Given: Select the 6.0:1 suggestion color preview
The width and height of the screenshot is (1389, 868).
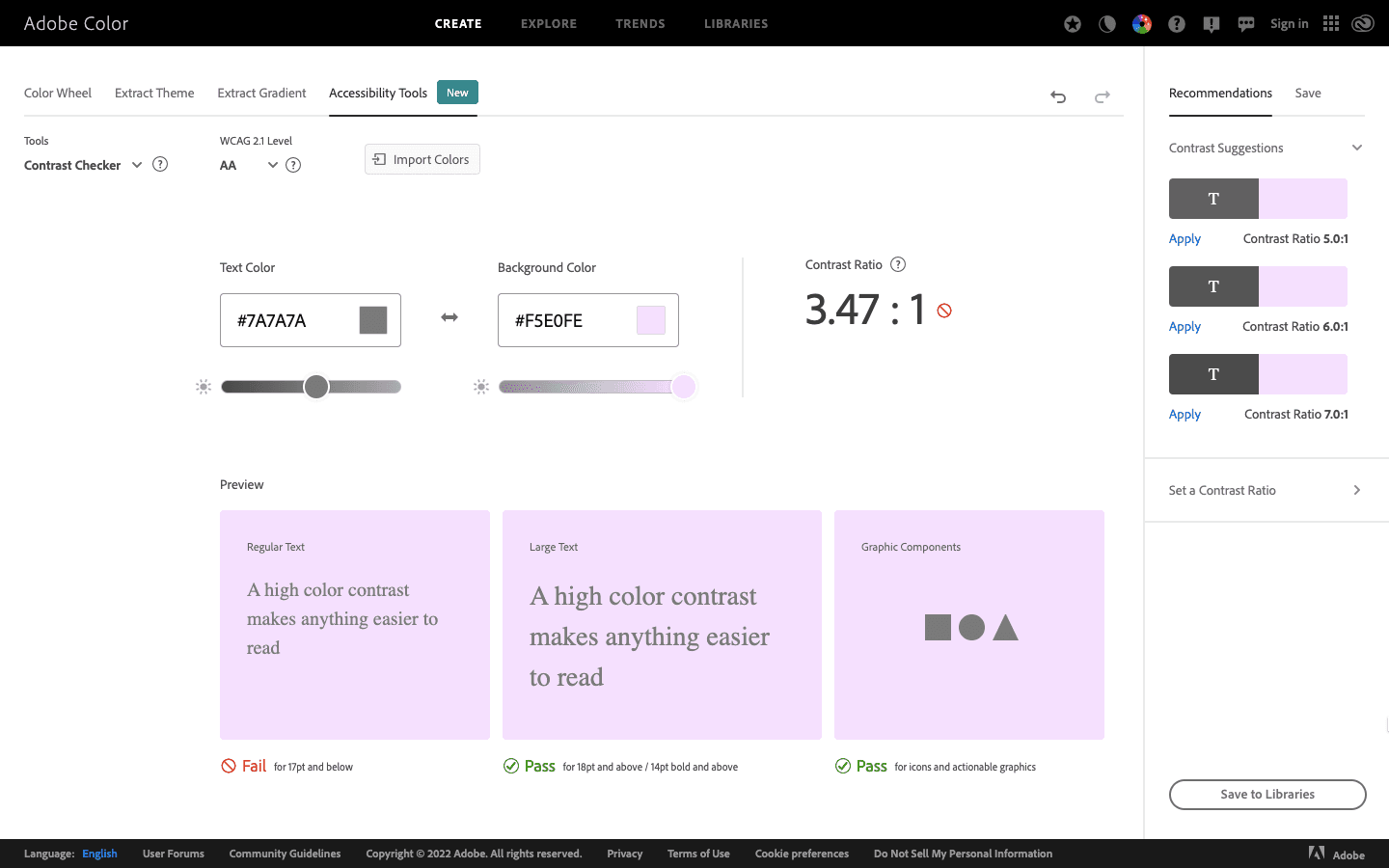Looking at the screenshot, I should pos(1258,286).
